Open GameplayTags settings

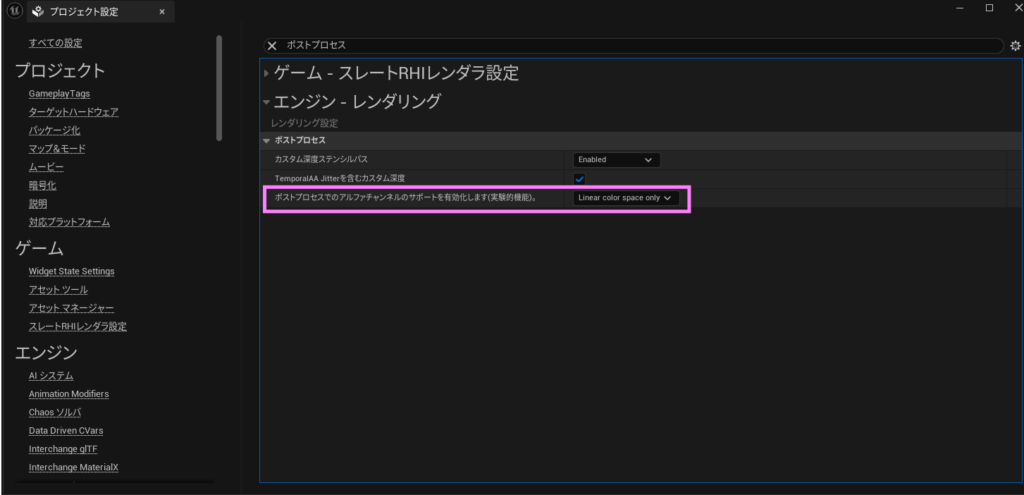click(x=59, y=94)
